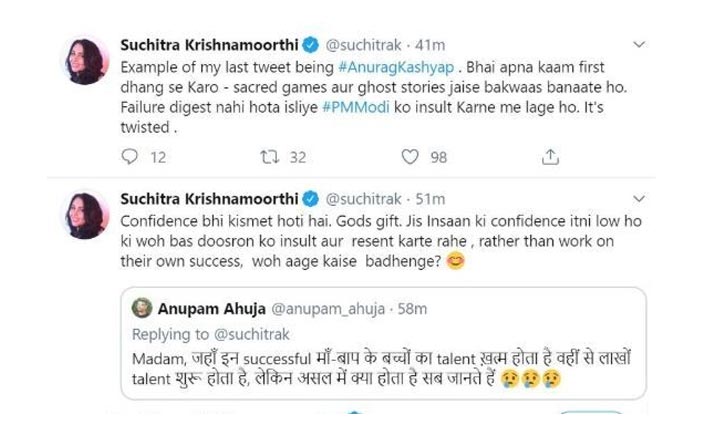This screenshot has height=437, width=706.
Task: Open the verified badge on the 51m tweet
Action: 310,199
